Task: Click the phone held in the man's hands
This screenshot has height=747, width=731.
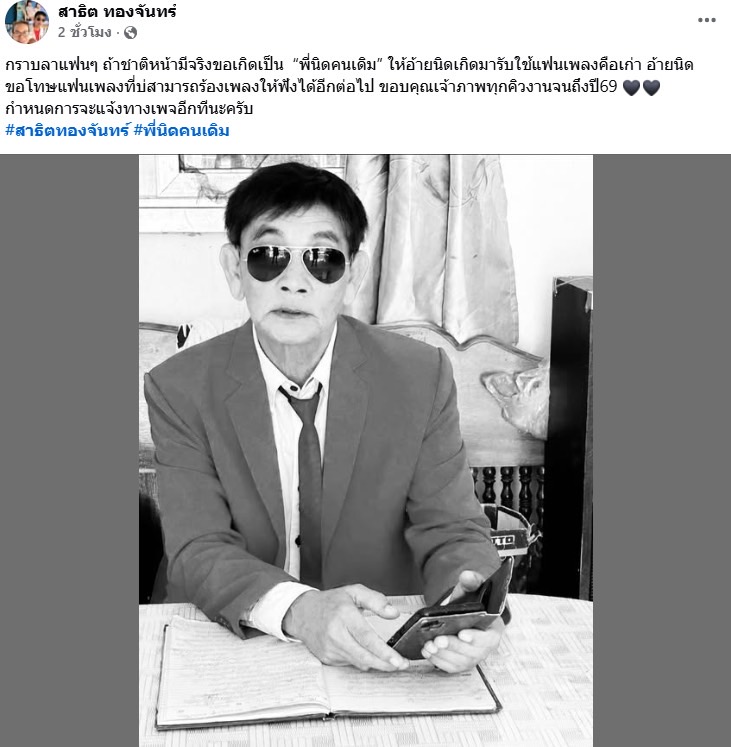Action: 450,615
